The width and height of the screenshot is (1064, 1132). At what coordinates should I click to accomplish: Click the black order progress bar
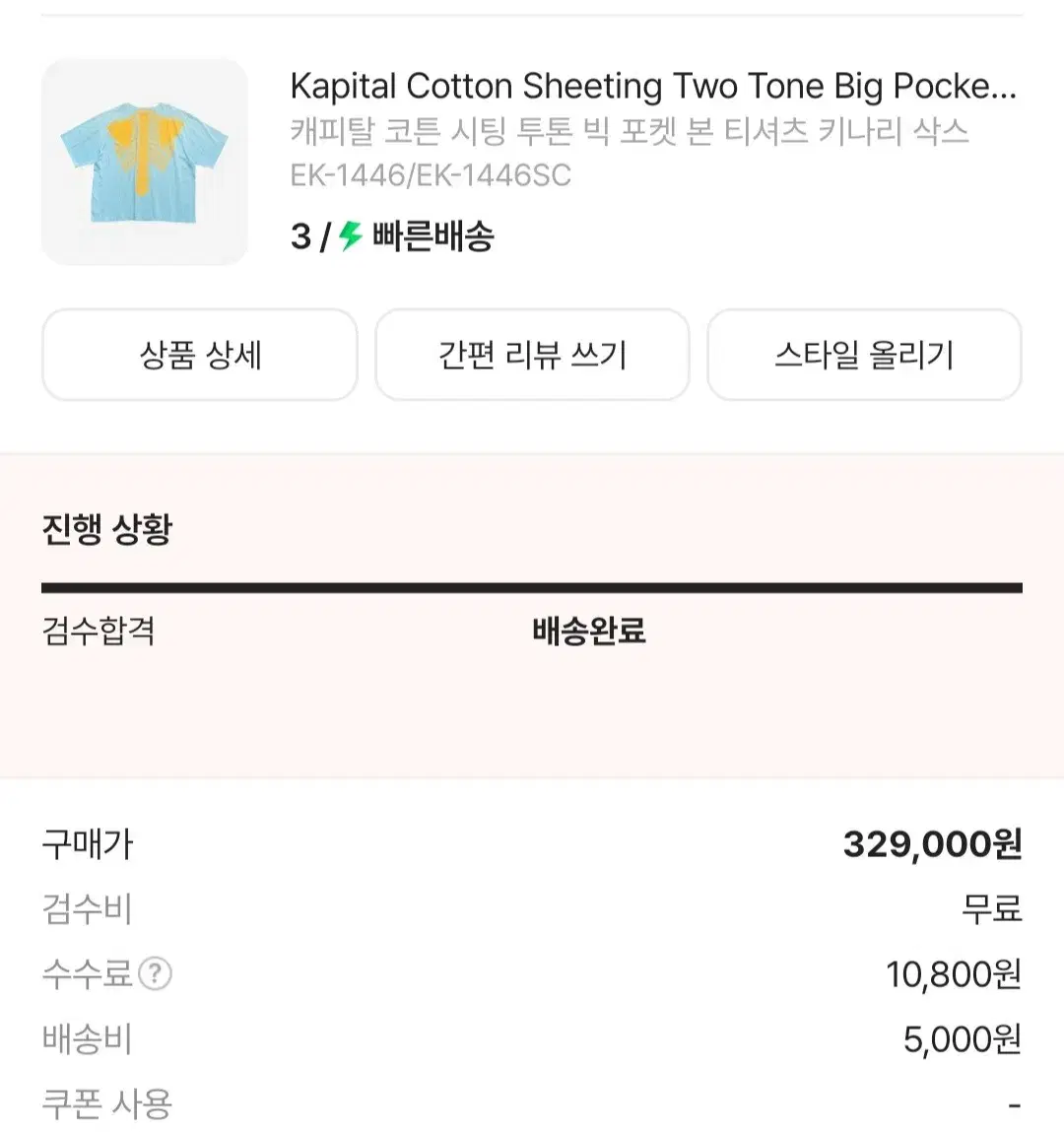pos(532,588)
